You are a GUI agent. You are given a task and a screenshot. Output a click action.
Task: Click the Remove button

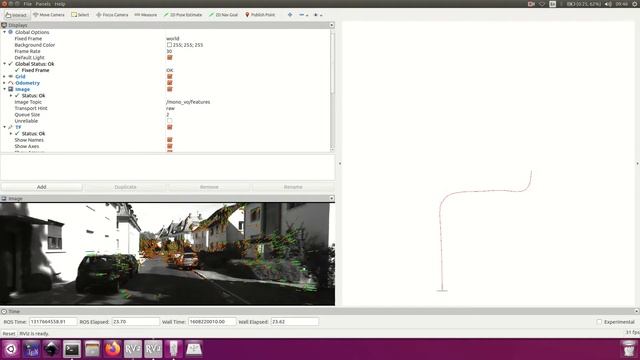click(x=209, y=187)
